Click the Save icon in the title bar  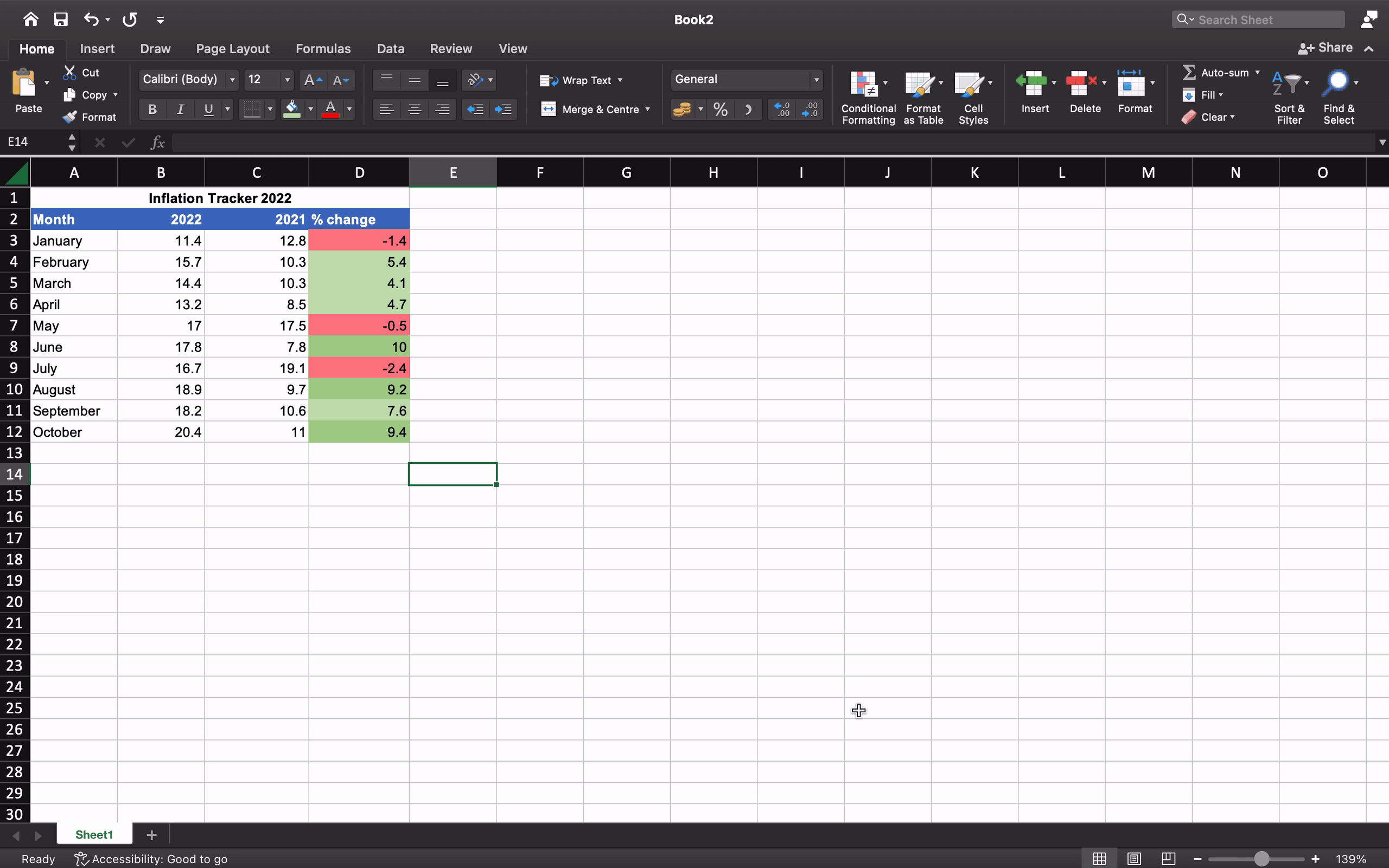pos(61,20)
